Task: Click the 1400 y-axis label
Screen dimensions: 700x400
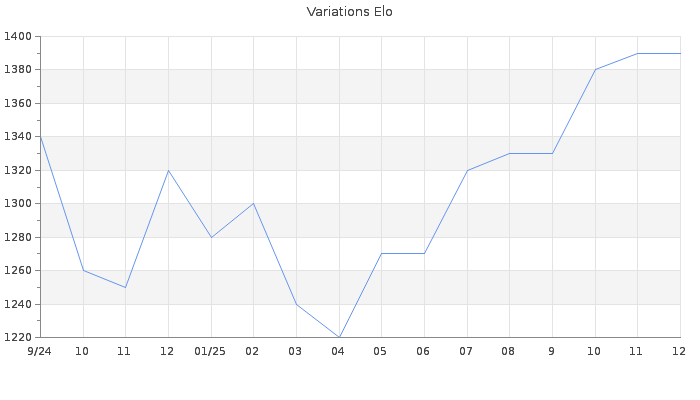Action: coord(17,37)
